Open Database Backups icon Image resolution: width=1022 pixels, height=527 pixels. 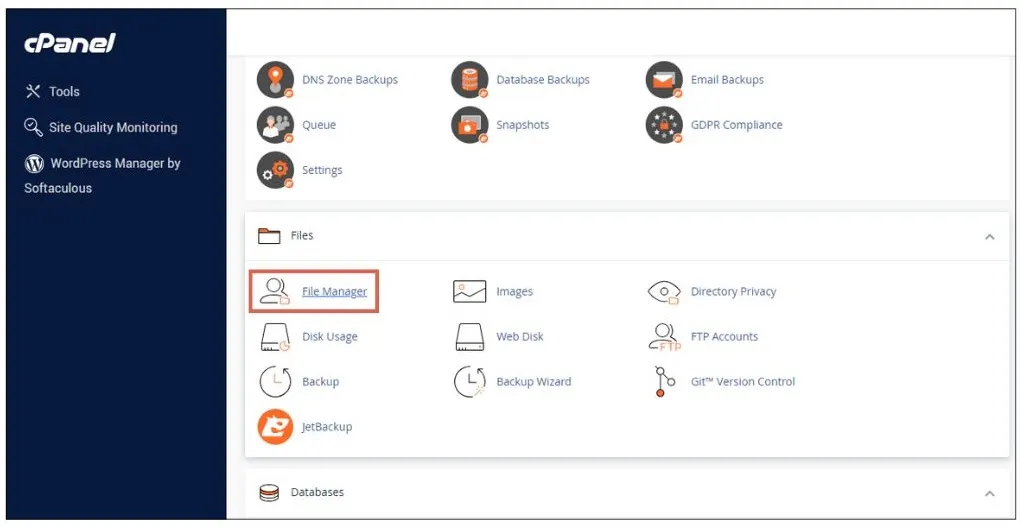(469, 80)
